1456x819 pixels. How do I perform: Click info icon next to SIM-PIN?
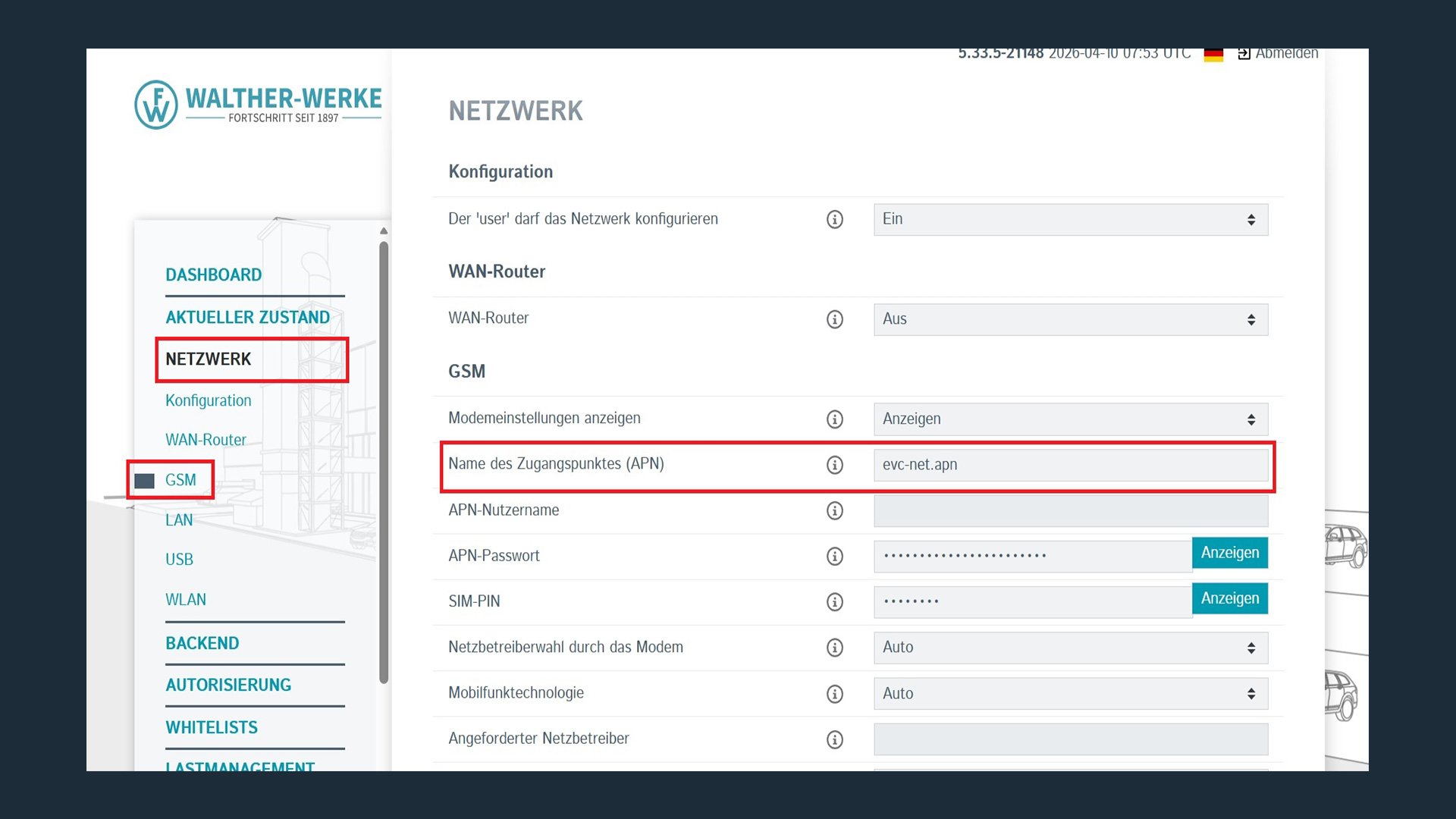click(834, 601)
